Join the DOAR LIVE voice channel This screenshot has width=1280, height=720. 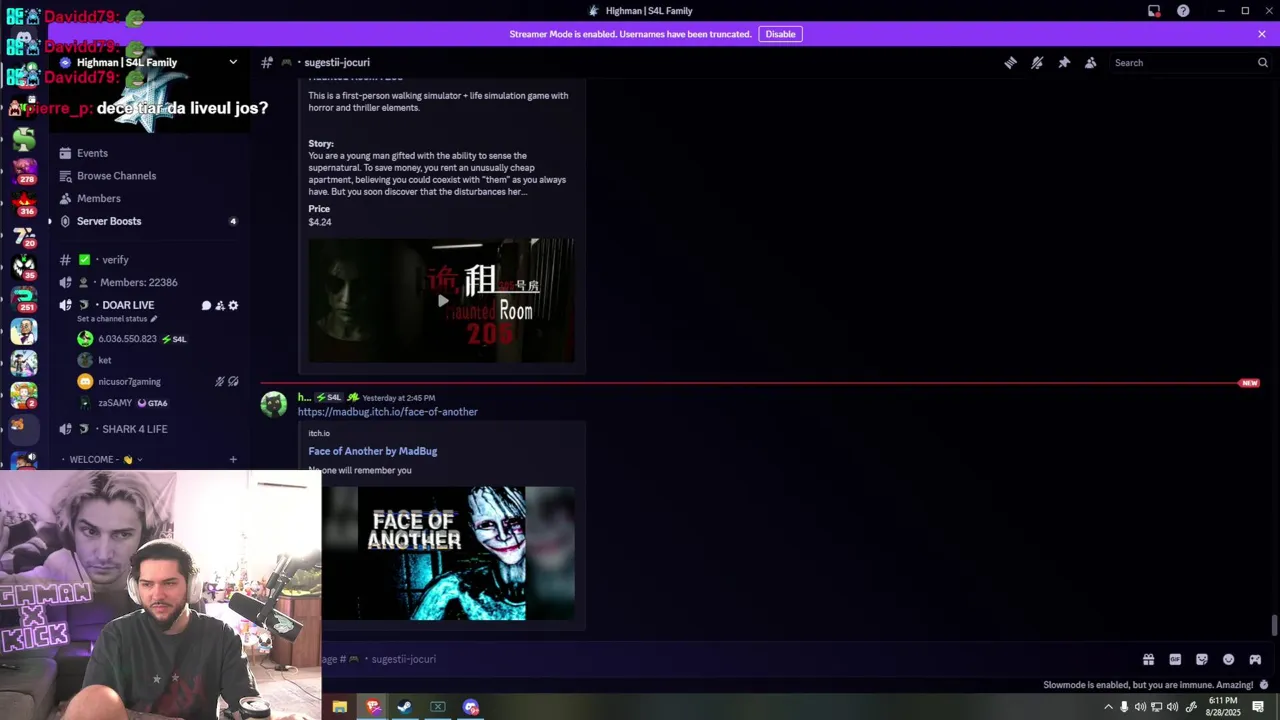(128, 305)
